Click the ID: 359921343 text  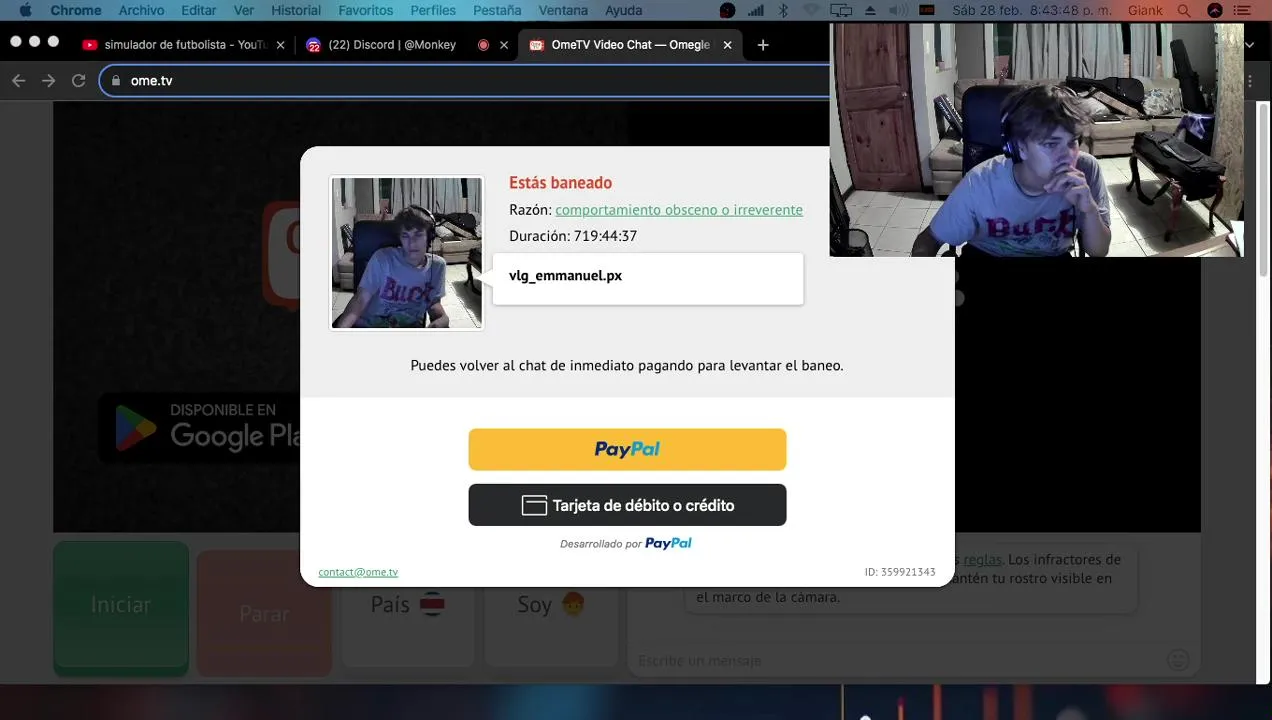(900, 572)
